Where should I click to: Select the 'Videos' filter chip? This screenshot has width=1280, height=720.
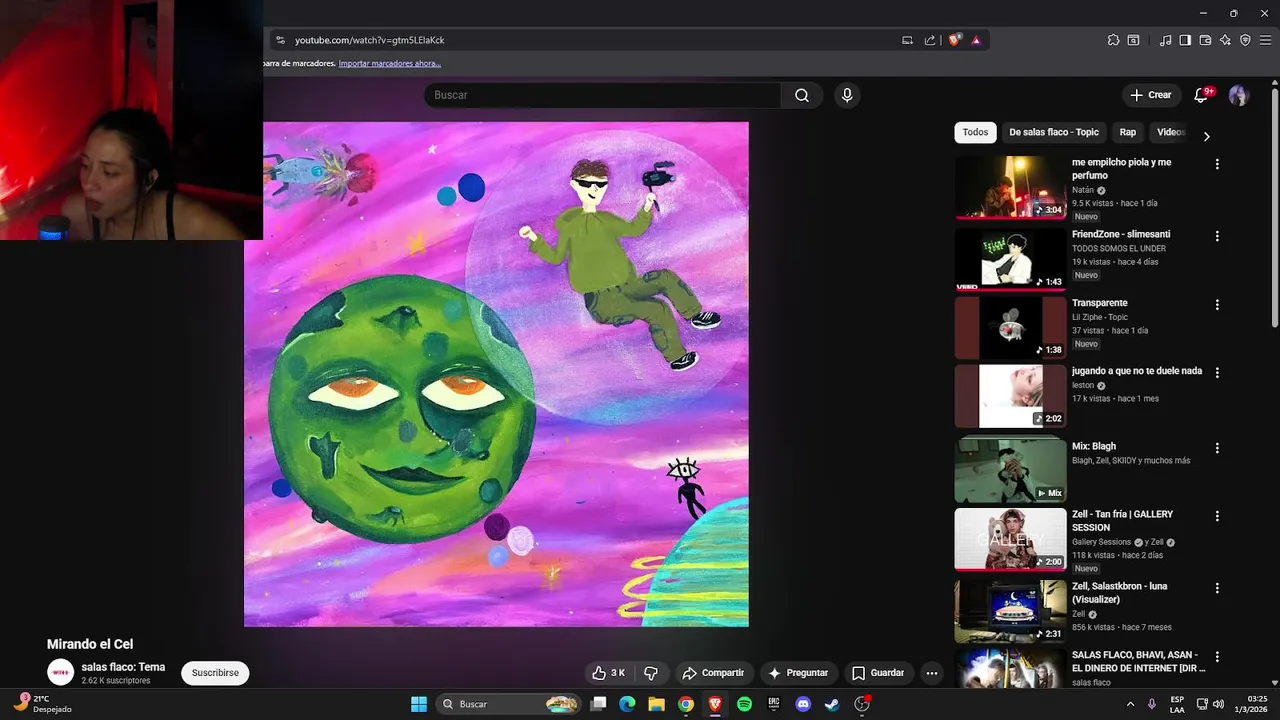(1170, 132)
